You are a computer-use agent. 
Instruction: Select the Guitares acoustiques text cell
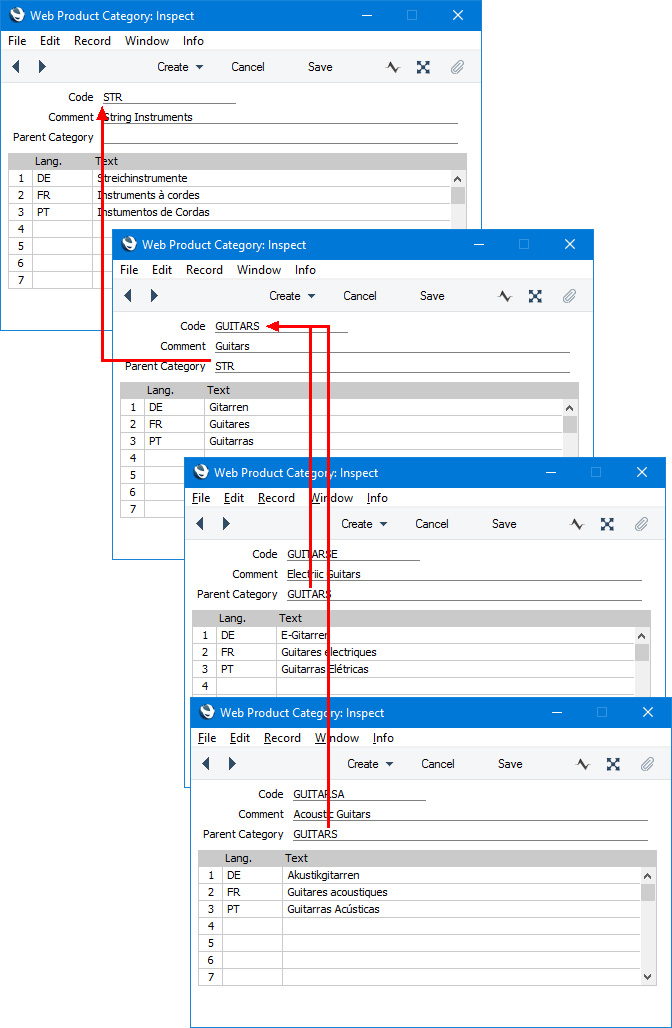click(462, 892)
